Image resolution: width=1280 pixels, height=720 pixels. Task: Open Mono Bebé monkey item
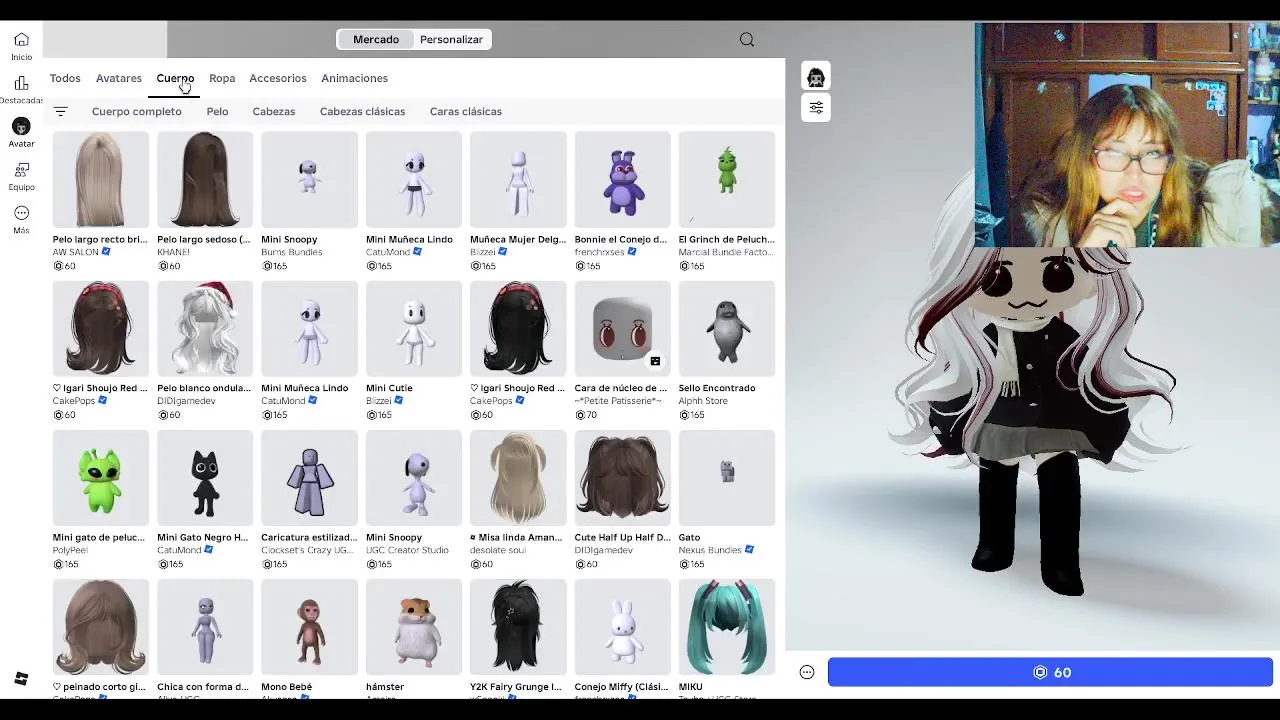tap(309, 627)
